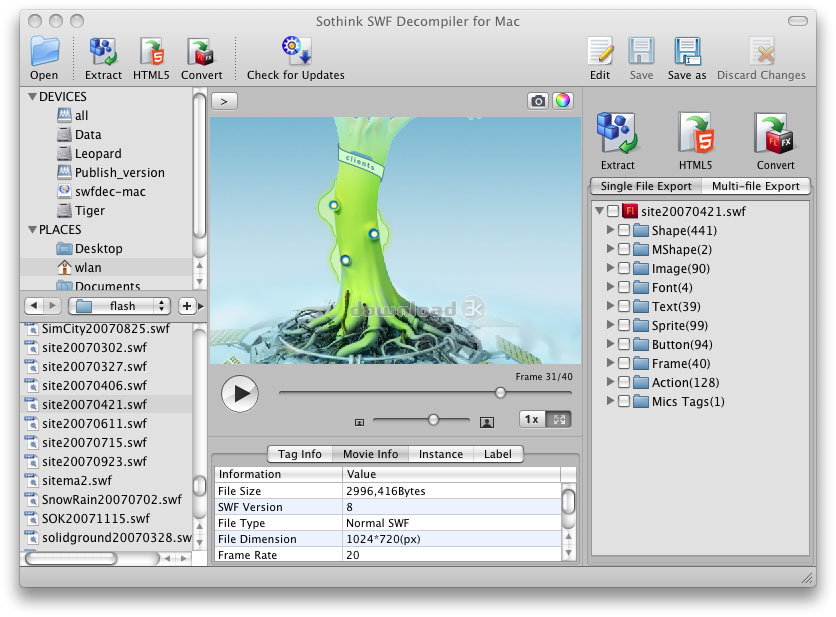Click the Extract icon in top toolbar
The image size is (836, 617).
pos(103,51)
